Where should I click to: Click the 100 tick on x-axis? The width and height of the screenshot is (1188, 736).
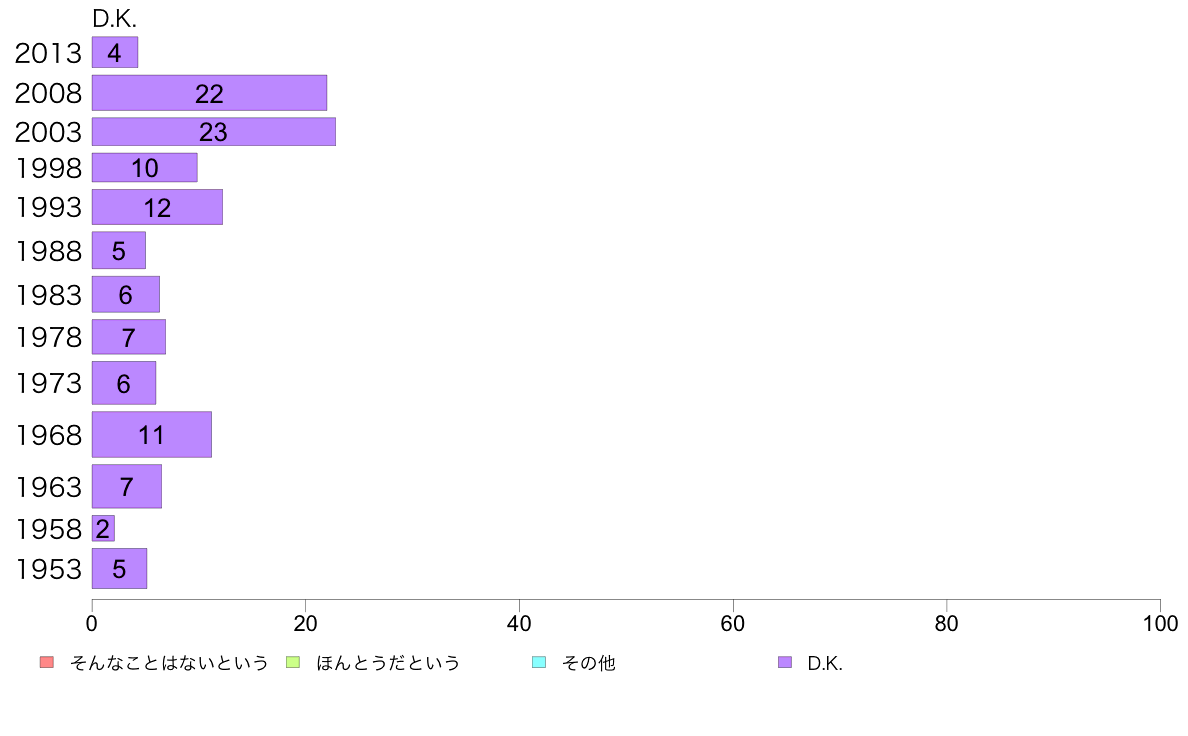click(x=1160, y=624)
